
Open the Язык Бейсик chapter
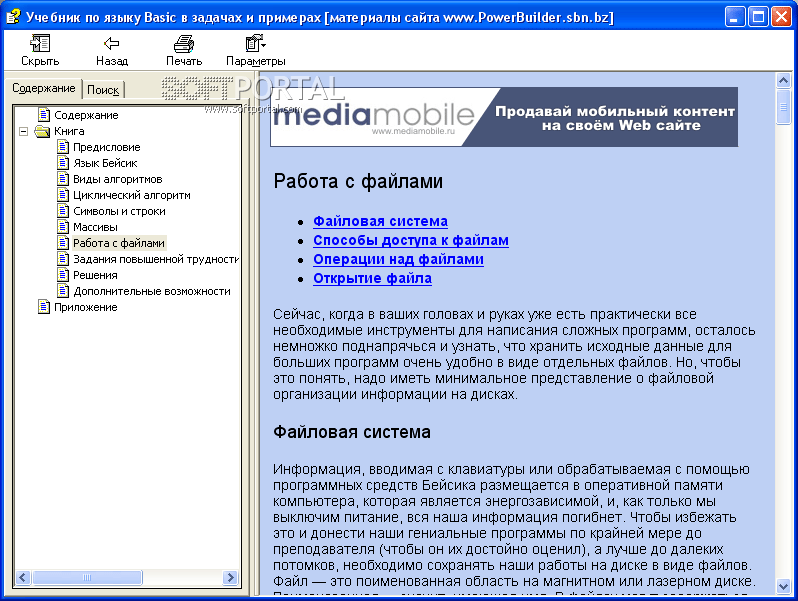coord(105,163)
